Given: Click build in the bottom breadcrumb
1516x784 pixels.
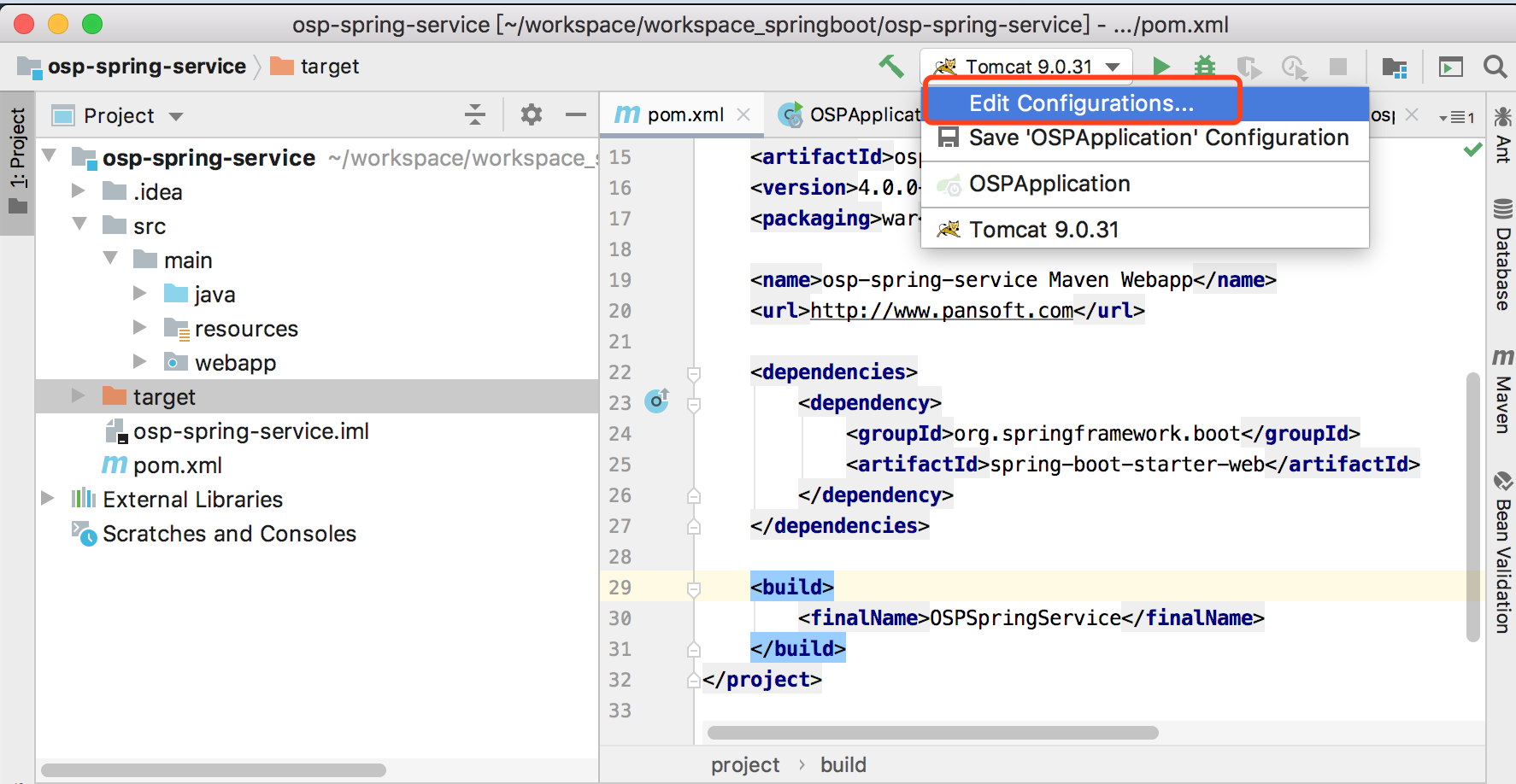Looking at the screenshot, I should coord(843,764).
